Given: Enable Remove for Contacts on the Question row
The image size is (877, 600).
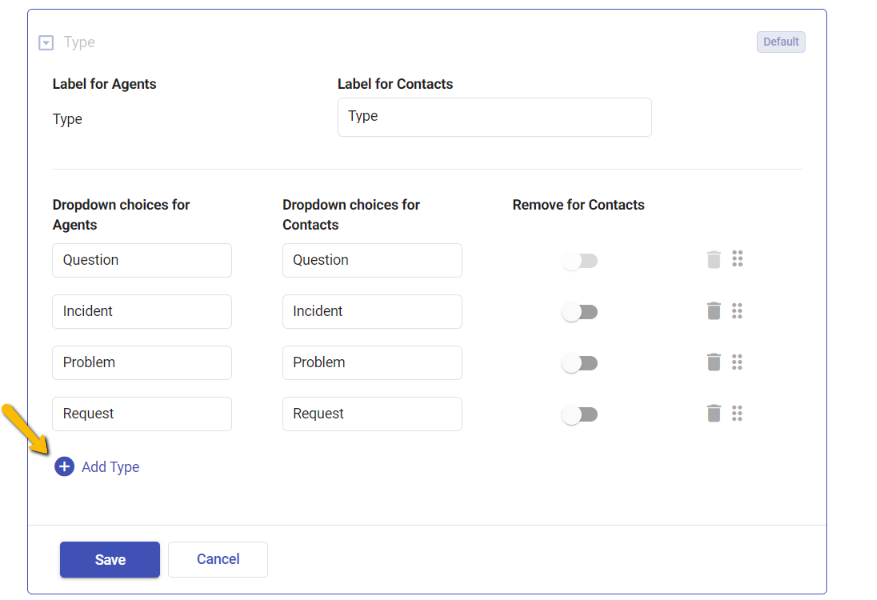Looking at the screenshot, I should pos(580,259).
